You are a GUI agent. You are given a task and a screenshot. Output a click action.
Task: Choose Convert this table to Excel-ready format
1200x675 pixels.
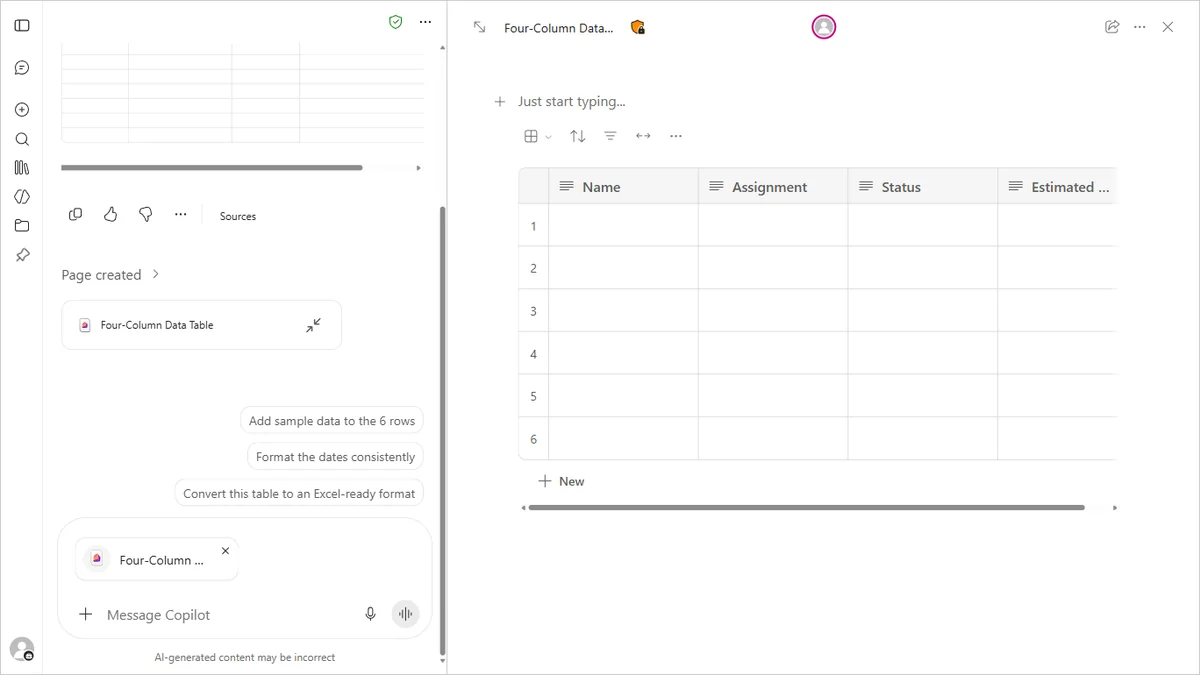pos(299,493)
